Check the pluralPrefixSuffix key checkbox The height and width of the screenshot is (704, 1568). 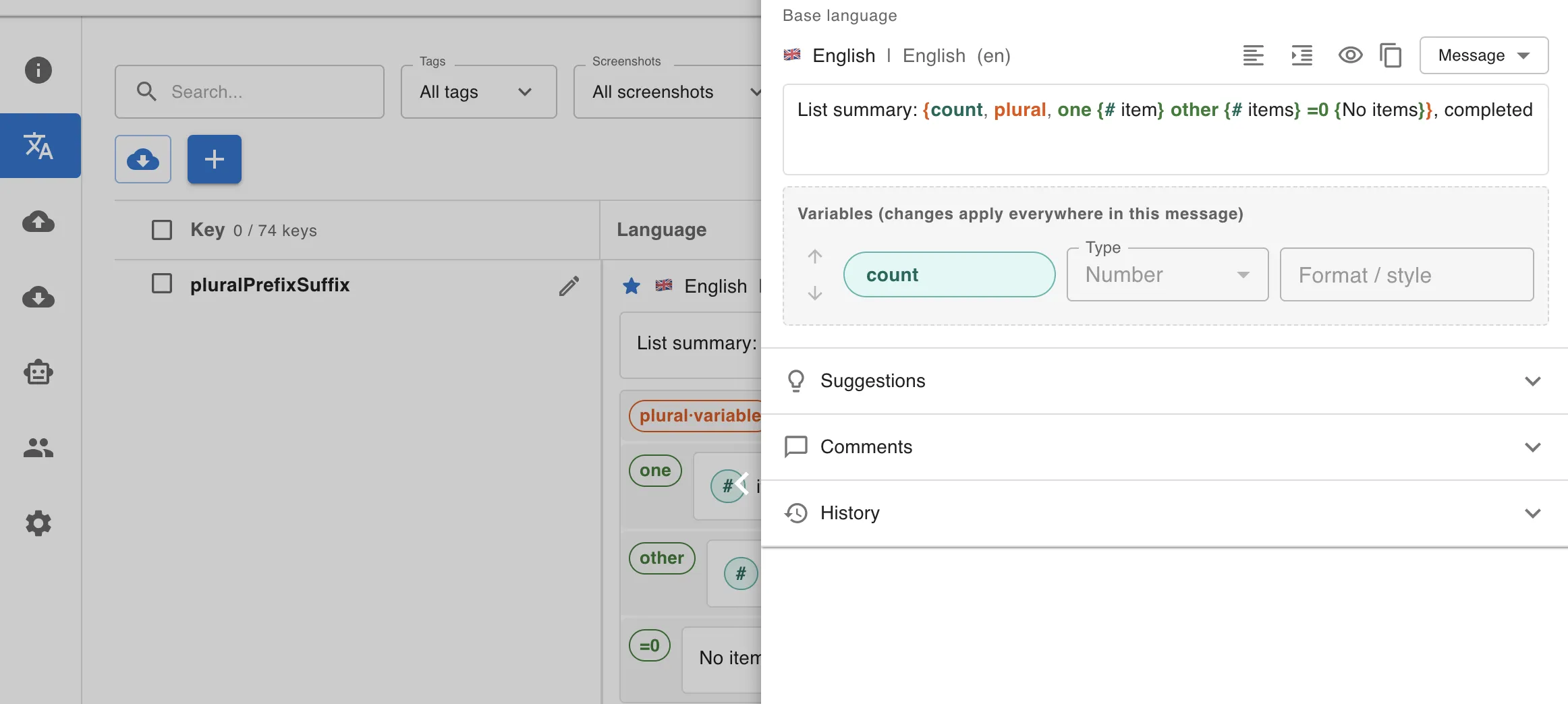click(x=162, y=284)
